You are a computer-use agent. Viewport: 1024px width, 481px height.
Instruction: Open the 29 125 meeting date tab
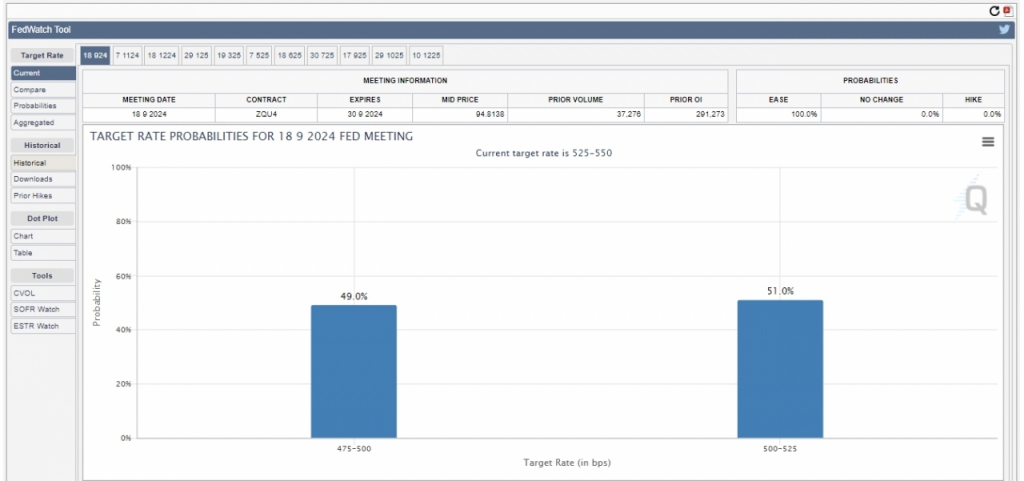point(197,55)
